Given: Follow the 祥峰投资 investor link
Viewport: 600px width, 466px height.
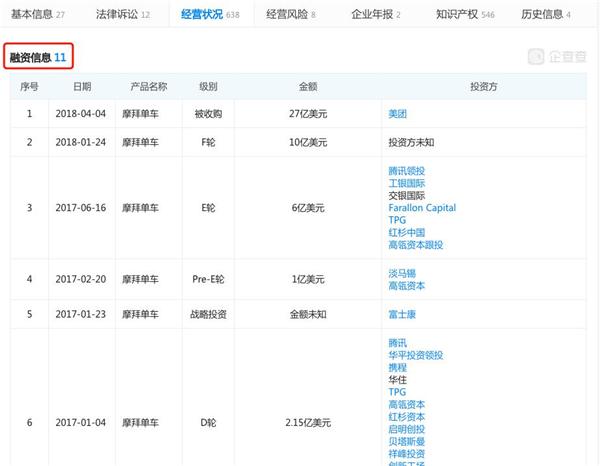Looking at the screenshot, I should [x=406, y=453].
